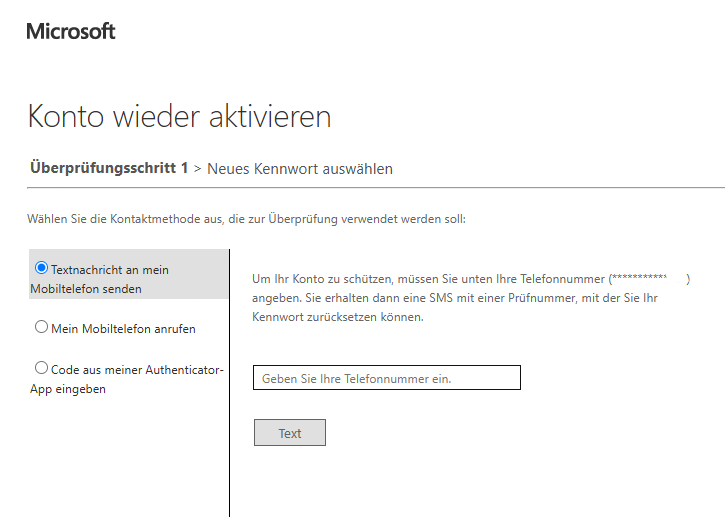Click the horizontal line under step header
725x527 pixels.
375,188
